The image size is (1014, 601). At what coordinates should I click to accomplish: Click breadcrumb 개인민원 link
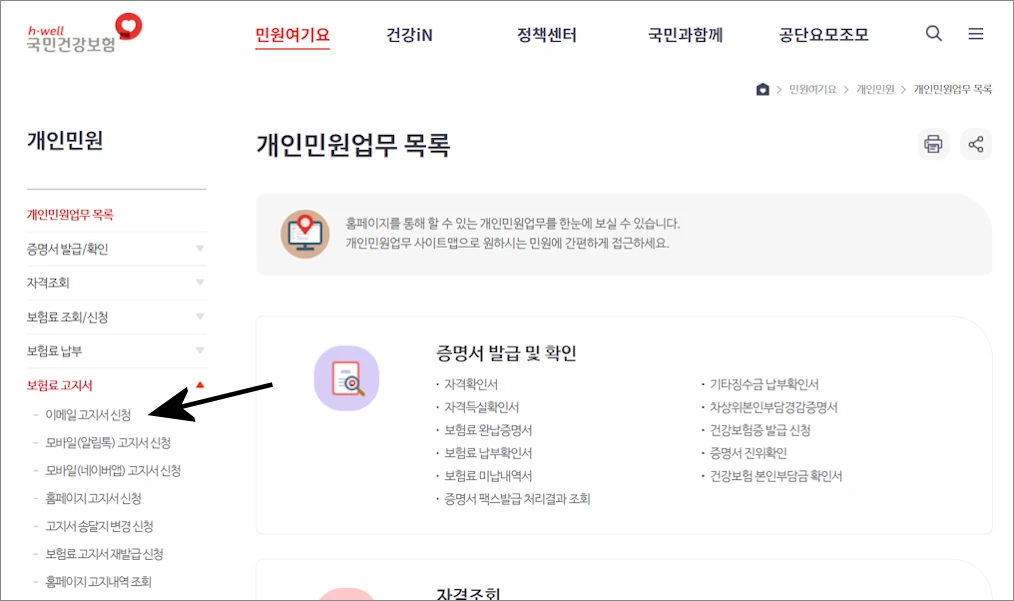(x=875, y=89)
